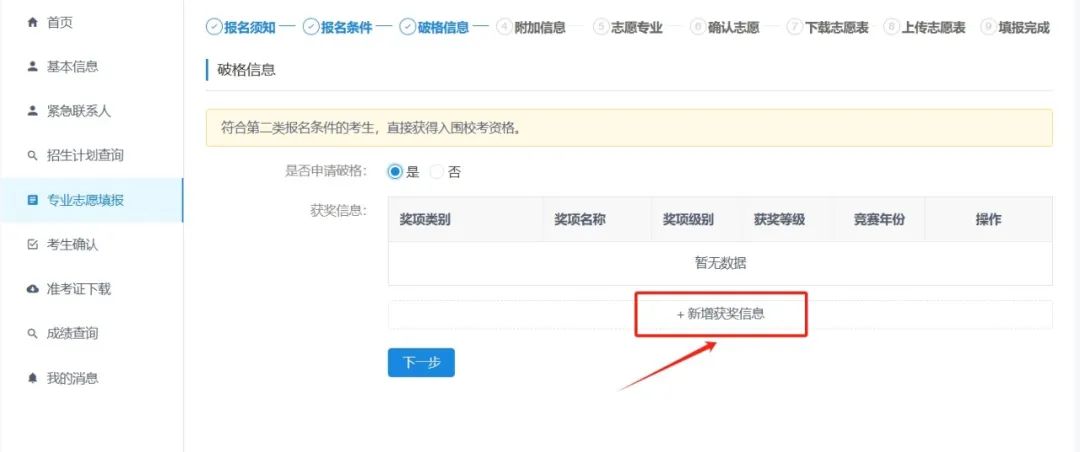
Task: Open the 附加信息 step
Action: (531, 28)
